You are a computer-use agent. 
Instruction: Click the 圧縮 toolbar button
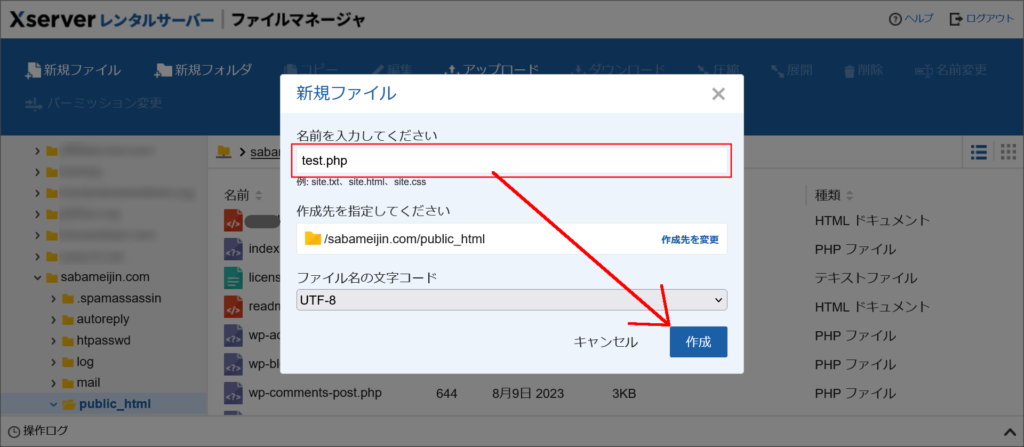[717, 71]
